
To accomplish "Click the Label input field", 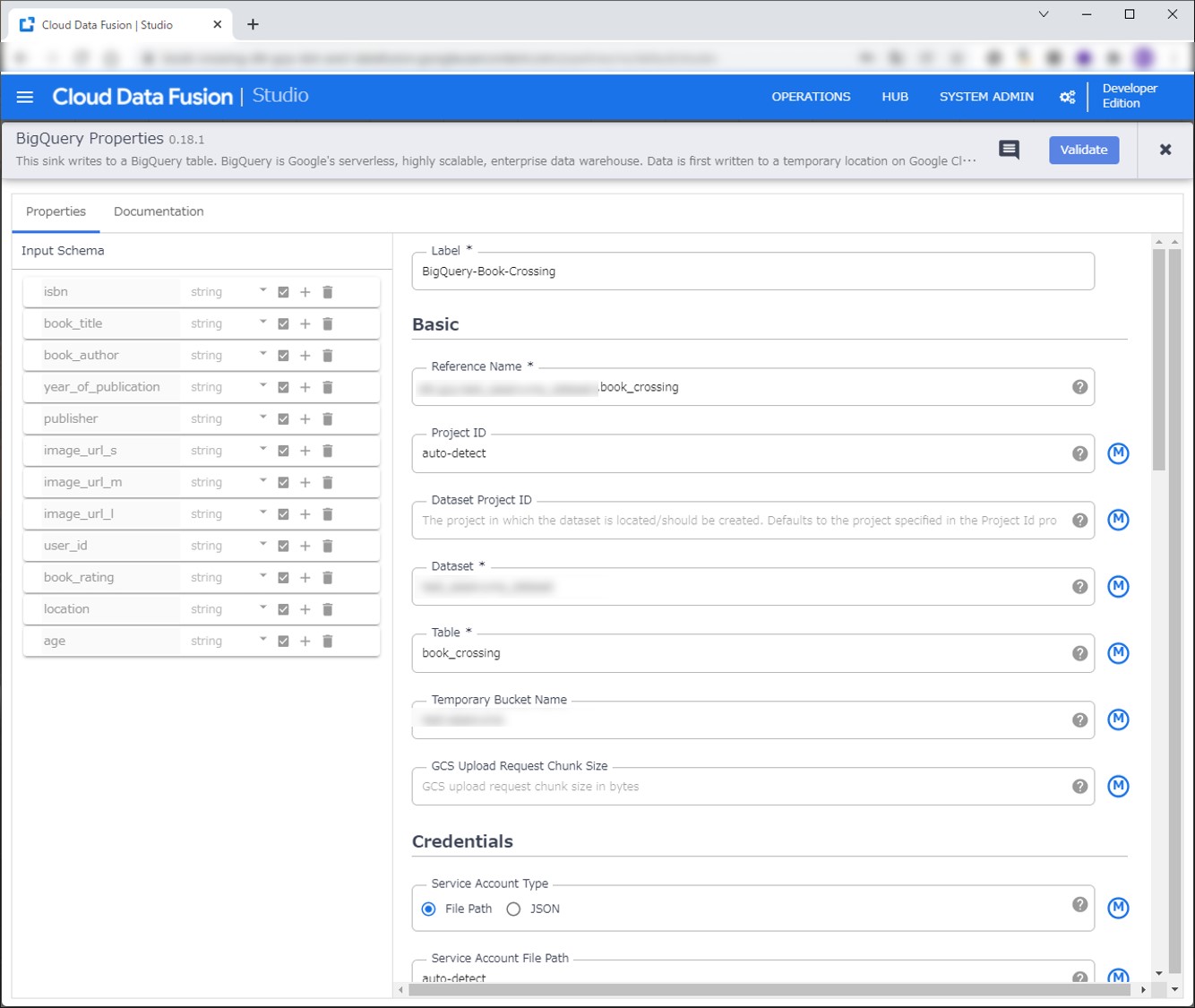I will tap(752, 271).
